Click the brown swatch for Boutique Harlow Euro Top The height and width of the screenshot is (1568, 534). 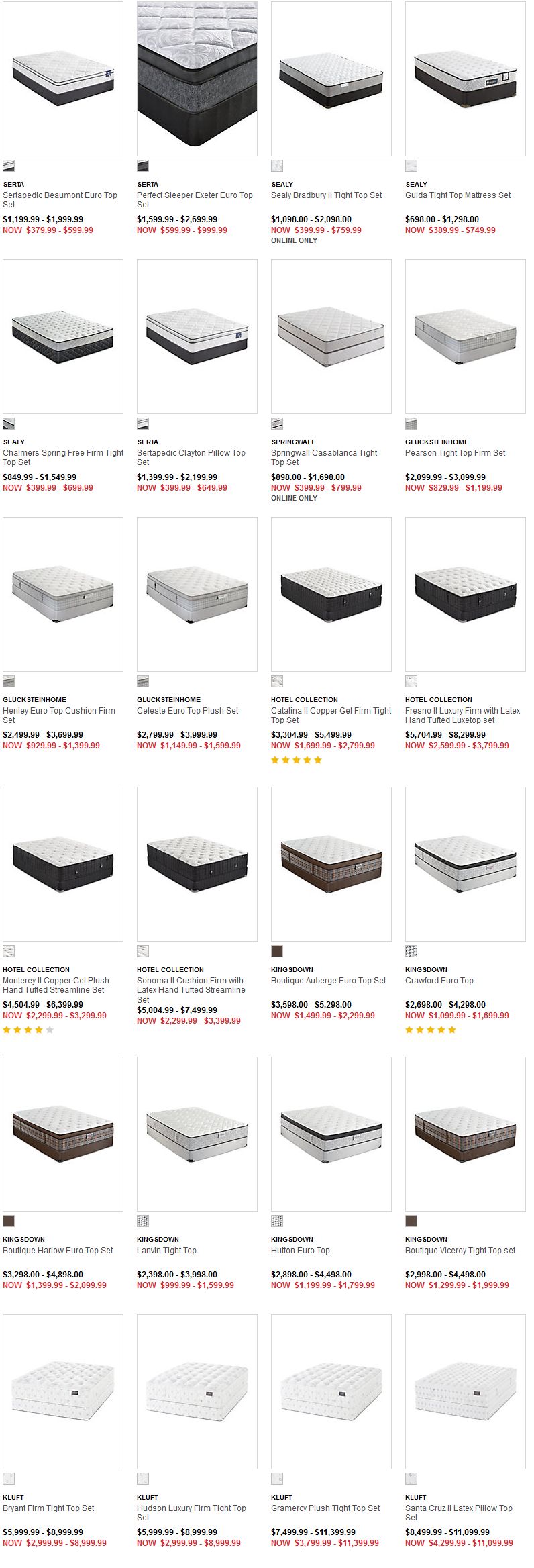click(9, 1221)
